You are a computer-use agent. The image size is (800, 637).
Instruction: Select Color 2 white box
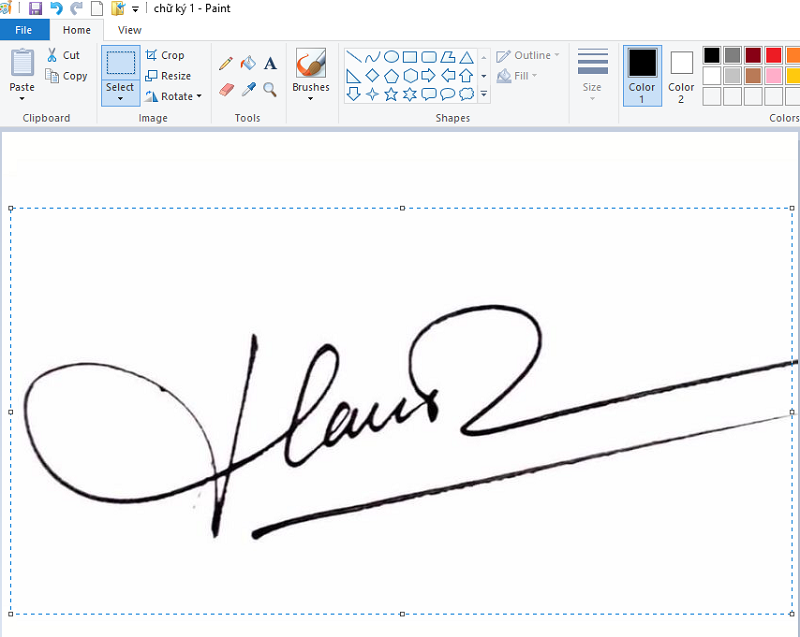tap(682, 75)
